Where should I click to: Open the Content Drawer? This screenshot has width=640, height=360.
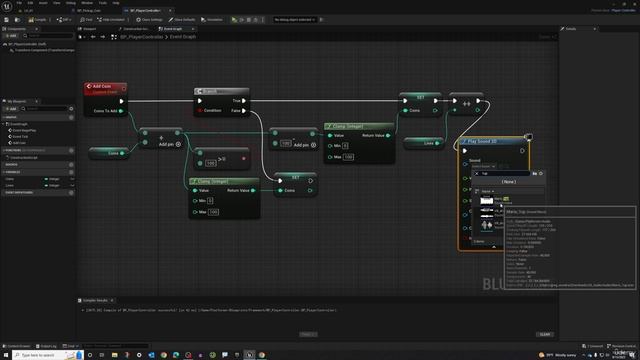click(16, 346)
